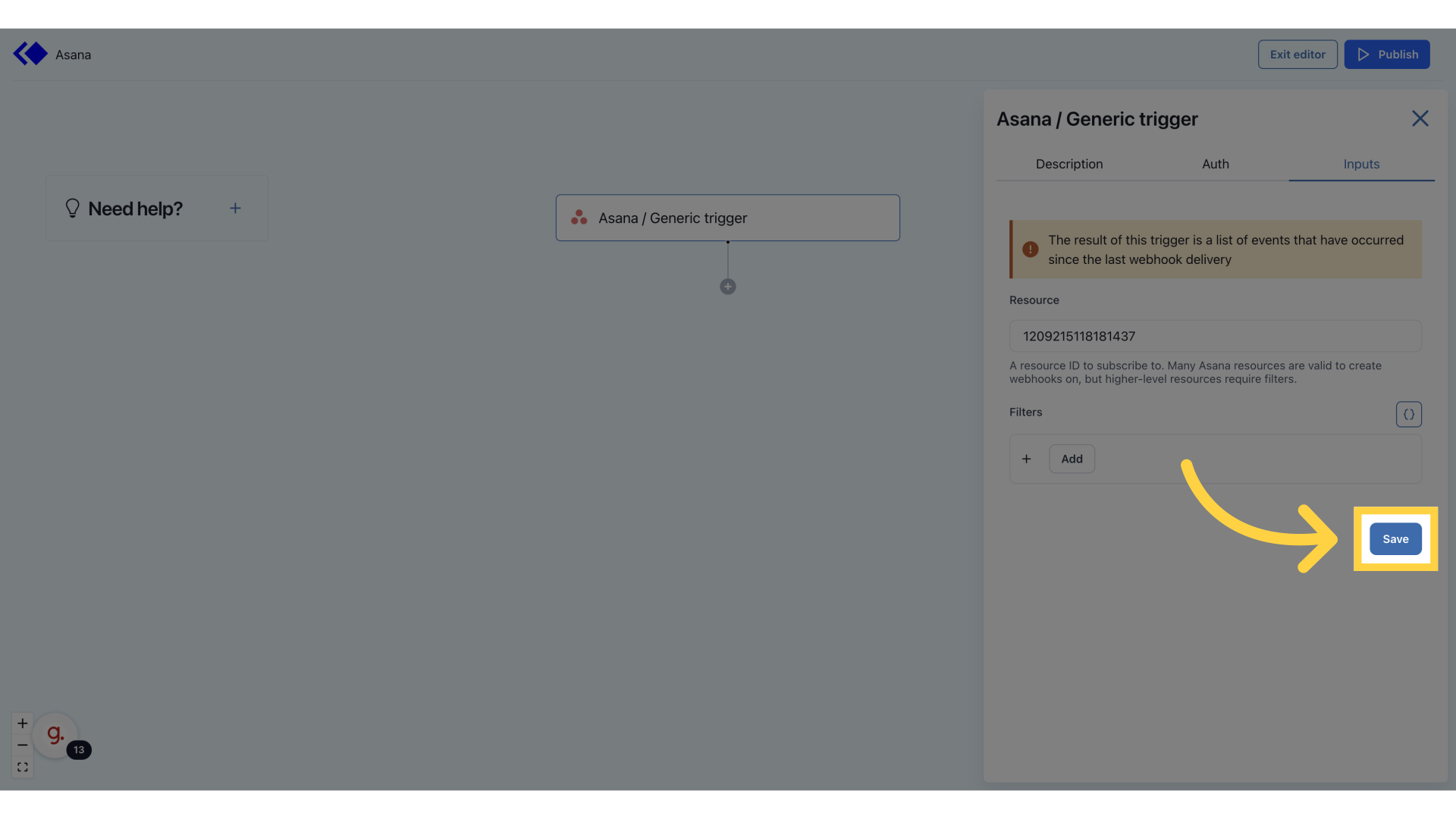Click the blue diamond workflow logo
This screenshot has width=1456, height=819.
[30, 53]
